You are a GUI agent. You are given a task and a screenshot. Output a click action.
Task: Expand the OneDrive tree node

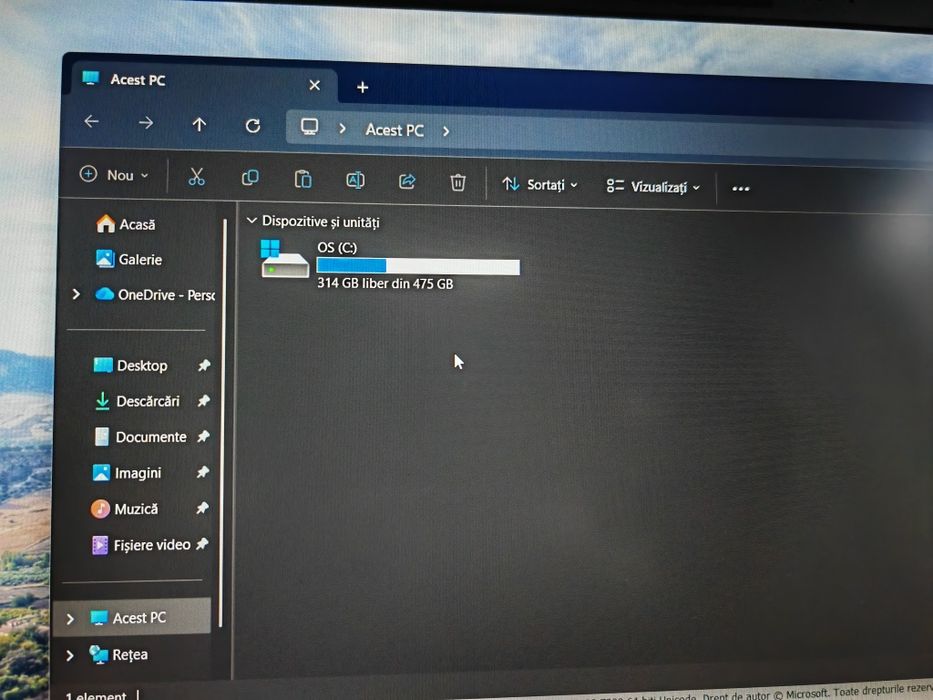[x=76, y=294]
